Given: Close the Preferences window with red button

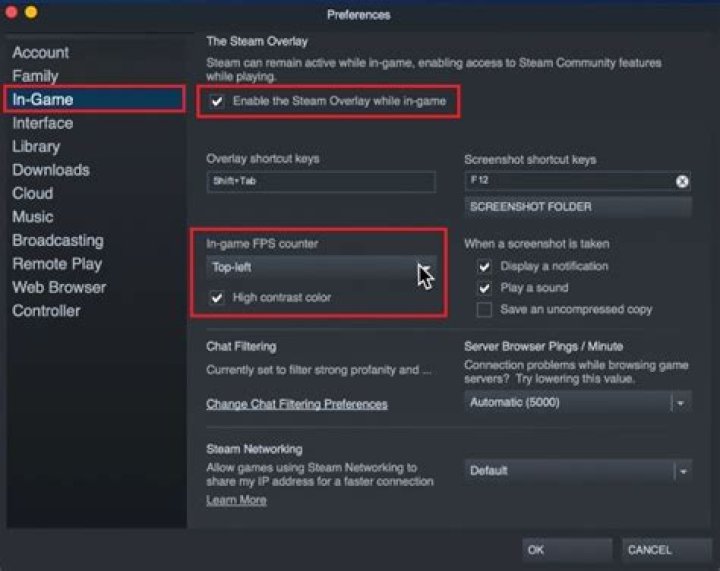Looking at the screenshot, I should pos(11,12).
